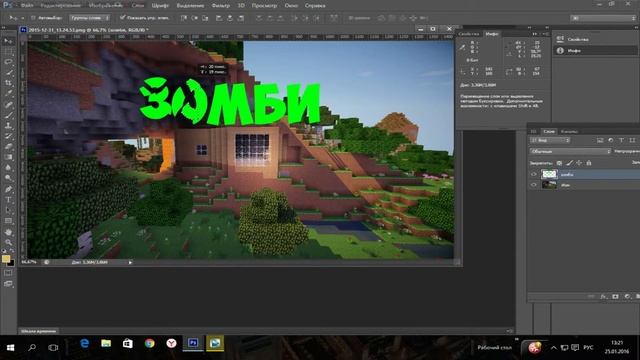Open the Шрифт menu
The image size is (640, 360).
160,6
